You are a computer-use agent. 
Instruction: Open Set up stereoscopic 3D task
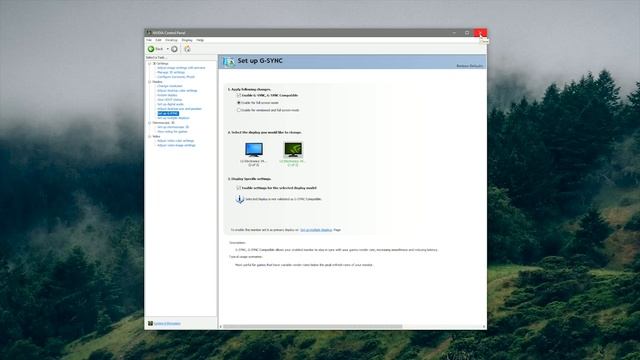pyautogui.click(x=173, y=127)
